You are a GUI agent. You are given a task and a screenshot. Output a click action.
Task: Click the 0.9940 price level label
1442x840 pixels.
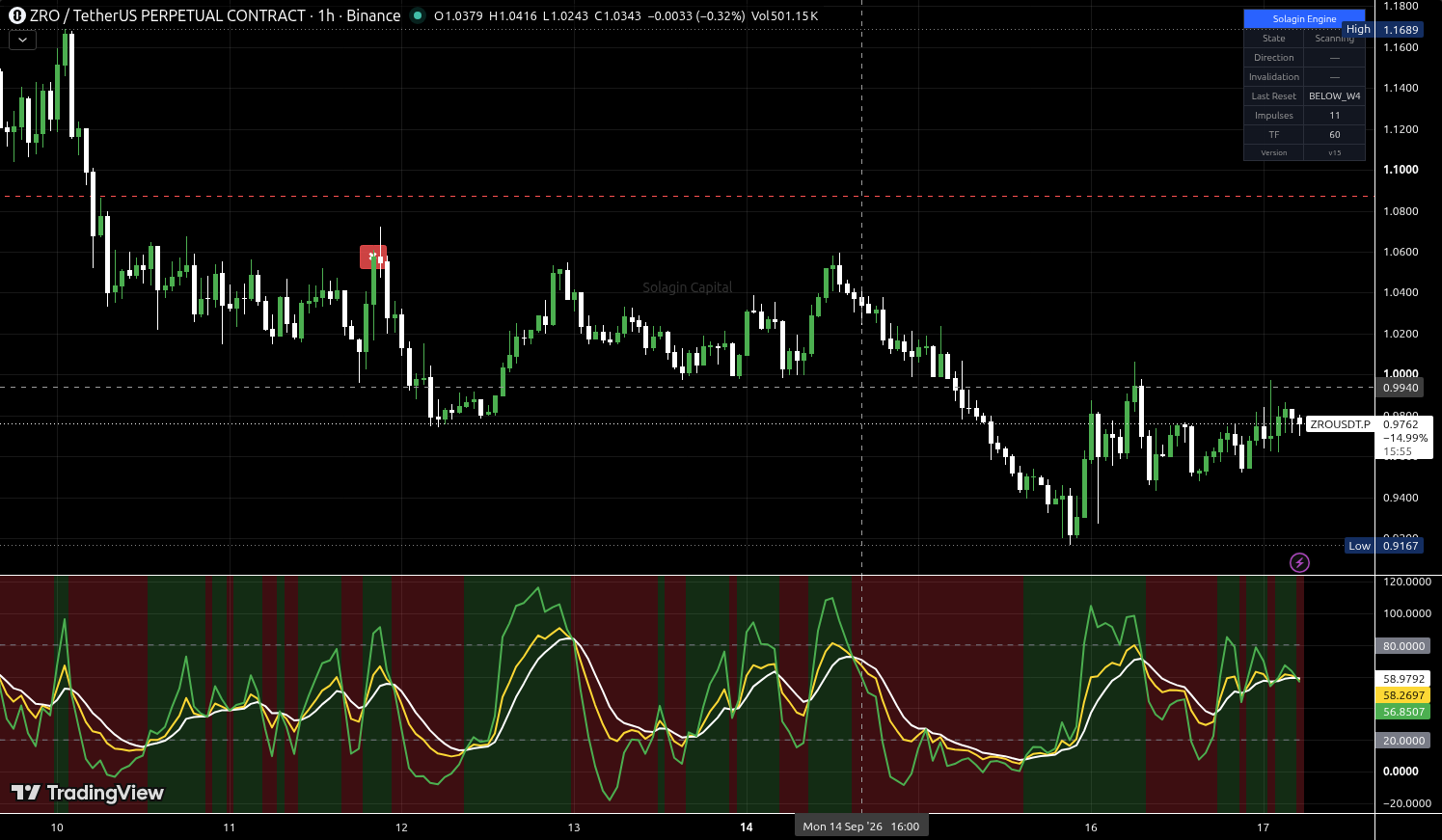pyautogui.click(x=1401, y=388)
